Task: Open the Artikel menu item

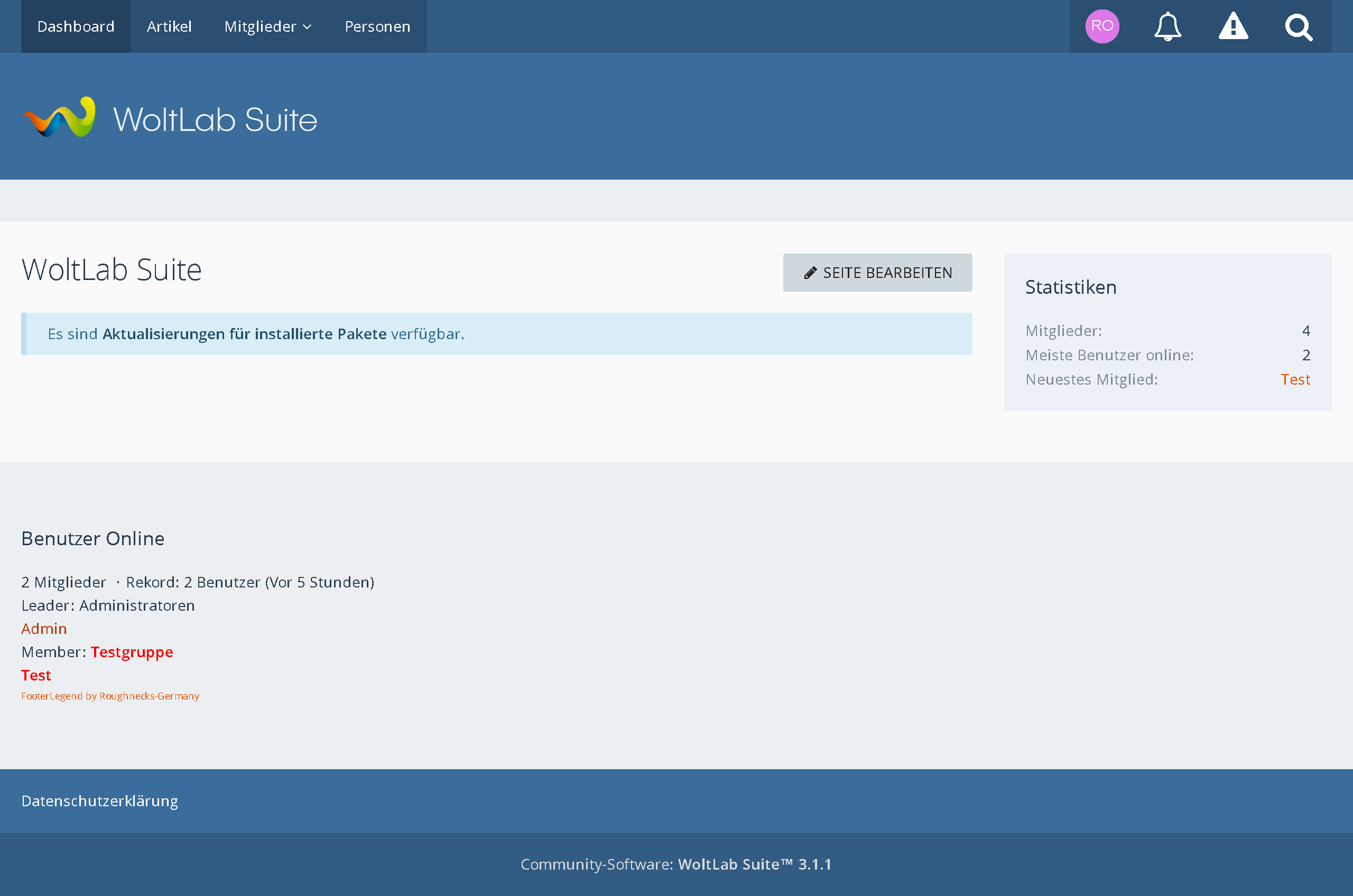Action: 169,26
